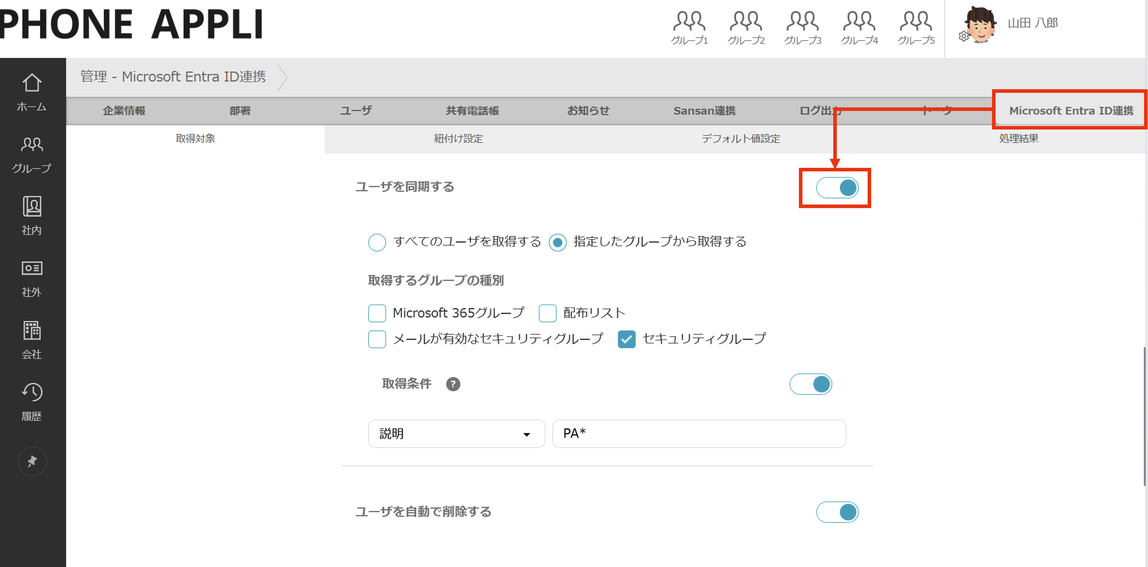Check メールが有効なセキュリティグループ checkbox
The image size is (1148, 567).
tap(377, 339)
